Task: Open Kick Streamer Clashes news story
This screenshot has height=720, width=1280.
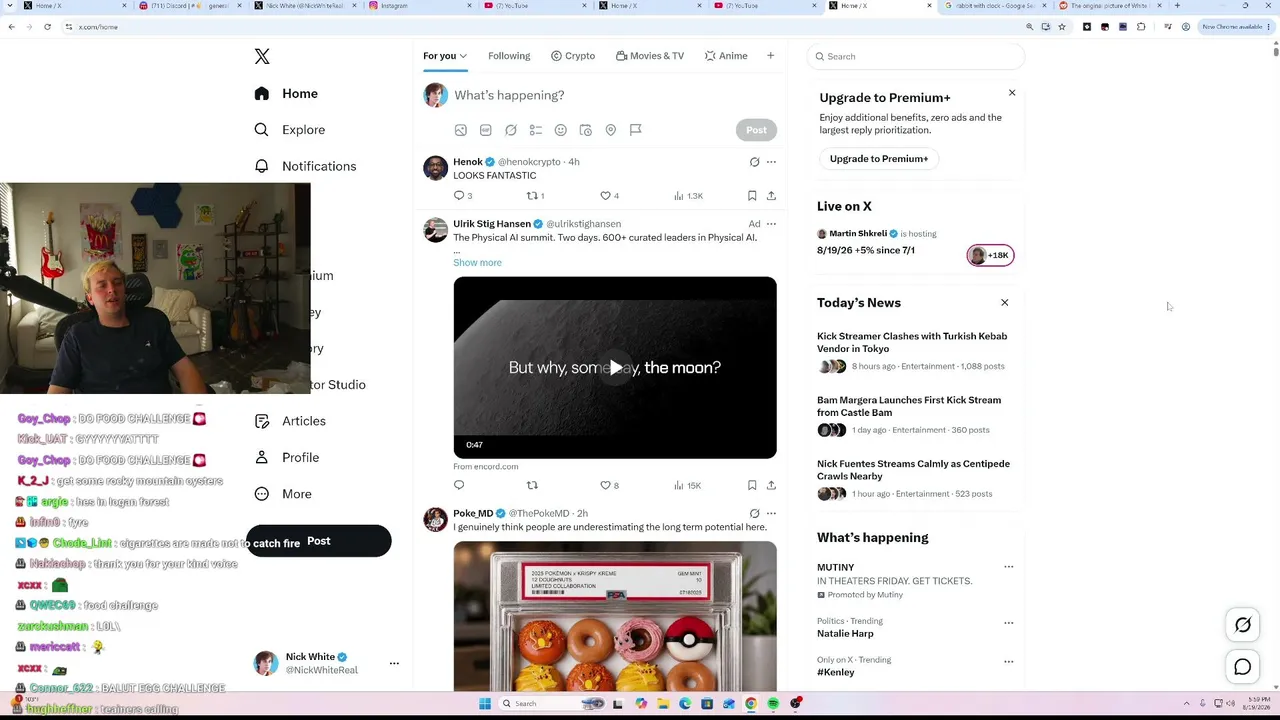Action: 912,343
